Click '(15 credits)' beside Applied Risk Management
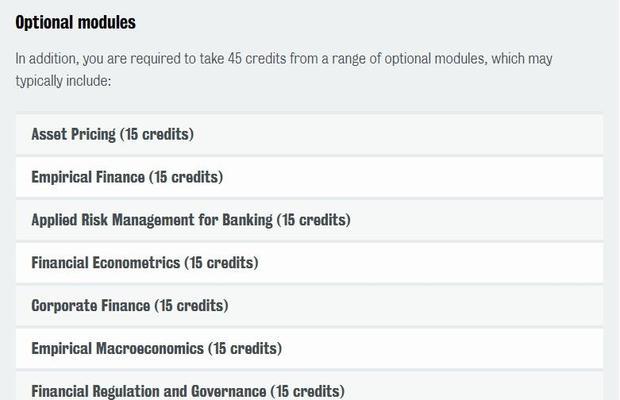Screen dimensions: 620x400 point(314,220)
